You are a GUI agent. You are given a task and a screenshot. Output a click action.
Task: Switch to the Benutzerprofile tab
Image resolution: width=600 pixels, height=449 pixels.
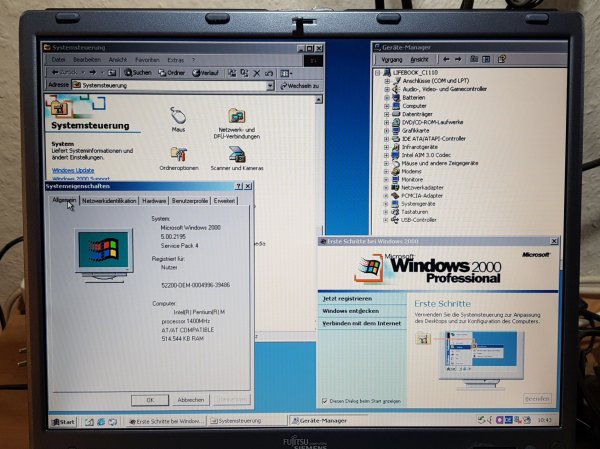tap(190, 201)
